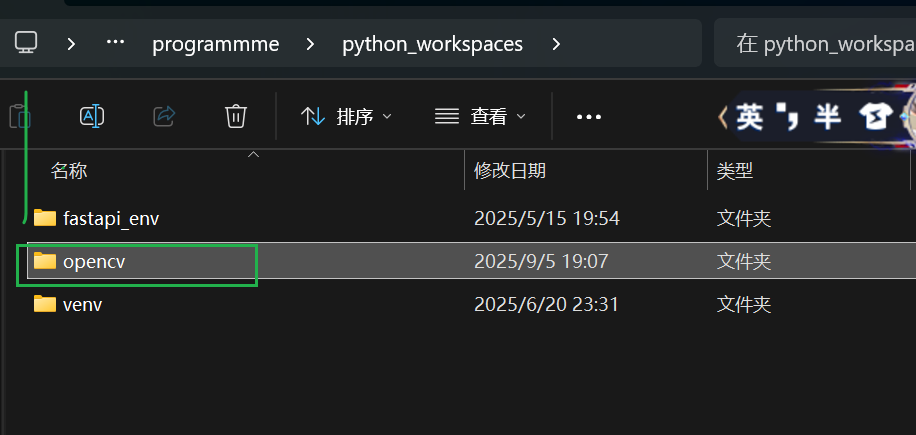The width and height of the screenshot is (916, 435).
Task: Expand chevron after python_workspaces breadcrumb
Action: click(x=556, y=44)
